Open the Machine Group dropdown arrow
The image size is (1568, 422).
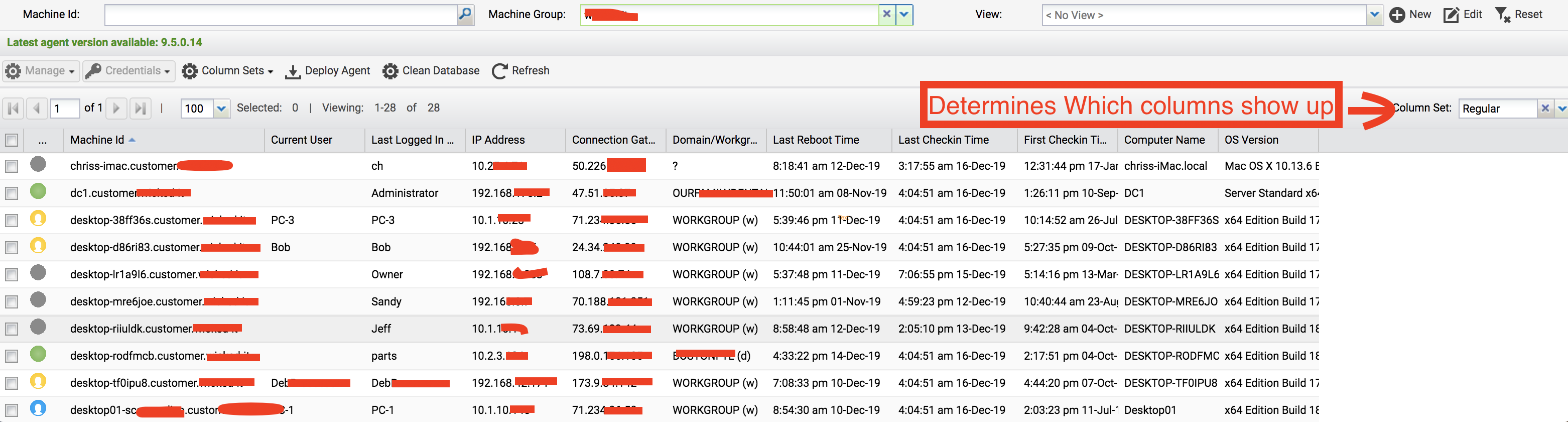click(904, 15)
